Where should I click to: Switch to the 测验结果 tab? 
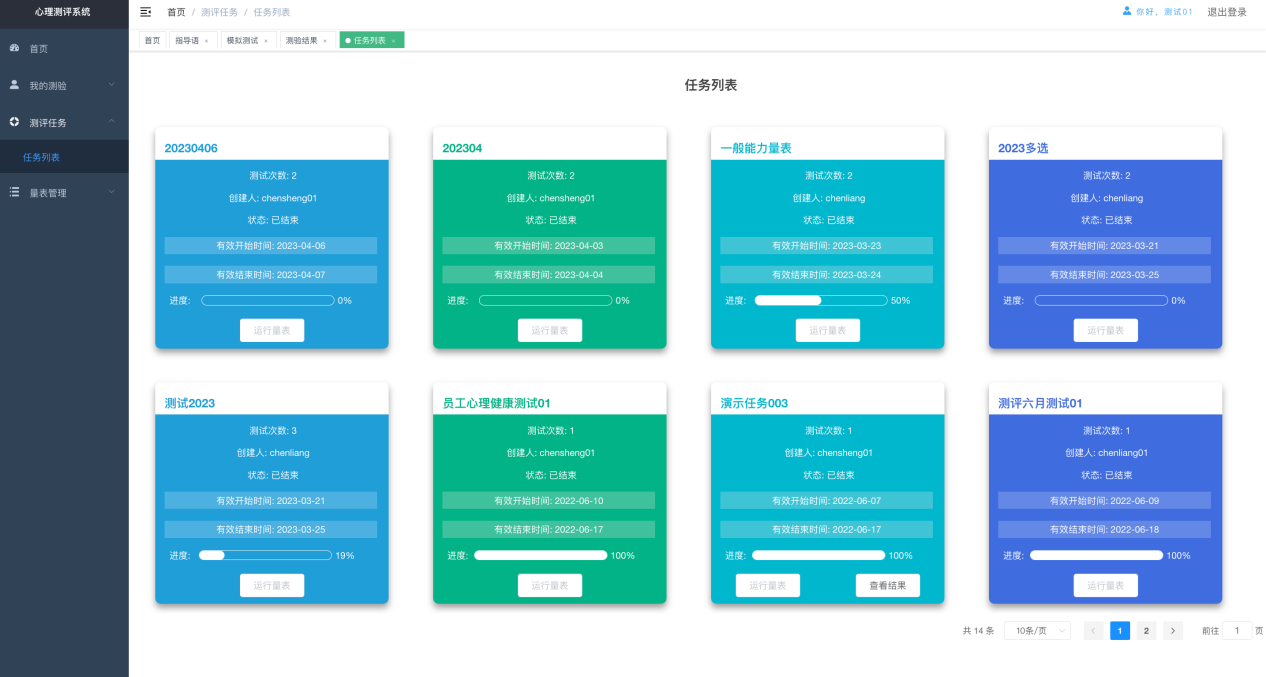pyautogui.click(x=301, y=41)
